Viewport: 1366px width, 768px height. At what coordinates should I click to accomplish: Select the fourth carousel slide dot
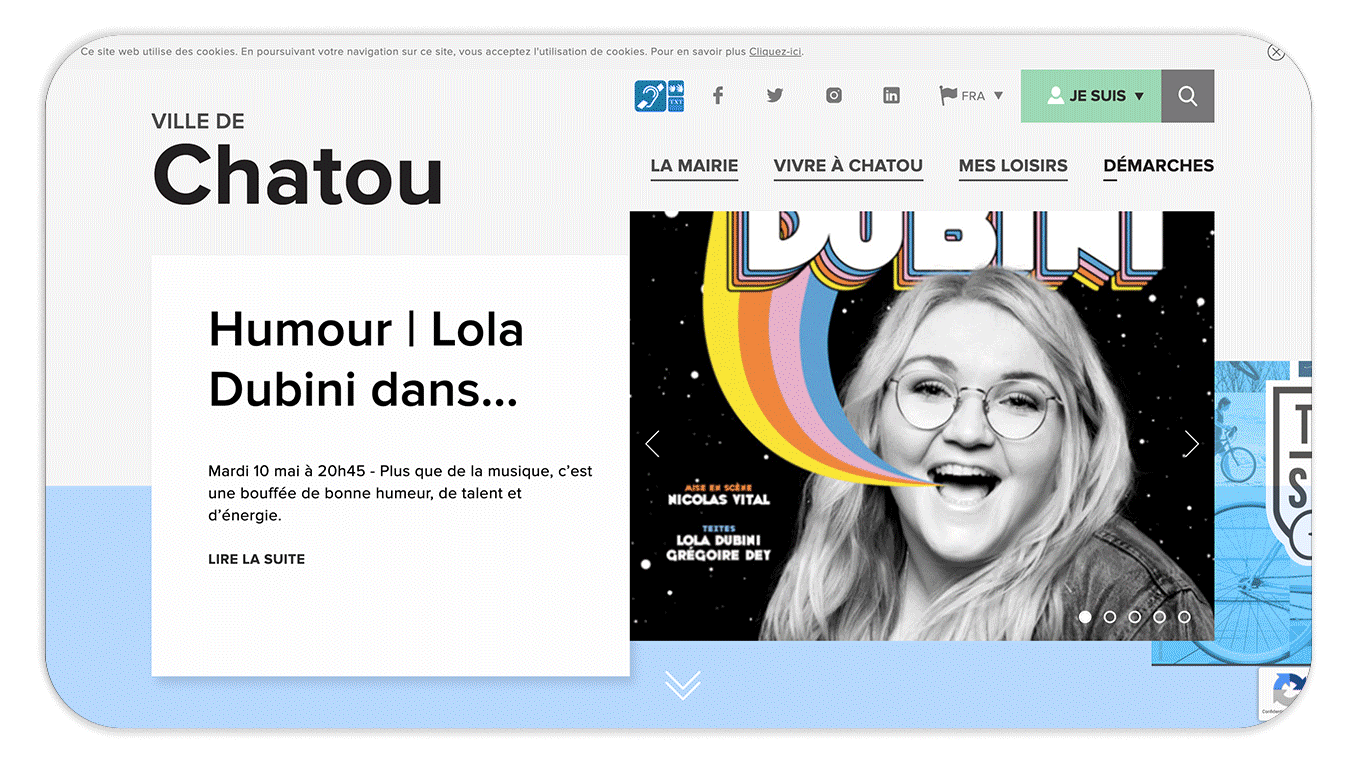[1160, 617]
